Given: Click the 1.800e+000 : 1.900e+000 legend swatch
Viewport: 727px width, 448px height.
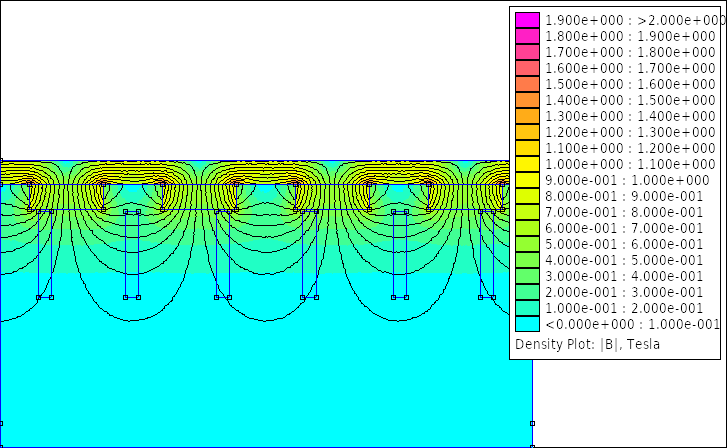Looking at the screenshot, I should (x=527, y=36).
